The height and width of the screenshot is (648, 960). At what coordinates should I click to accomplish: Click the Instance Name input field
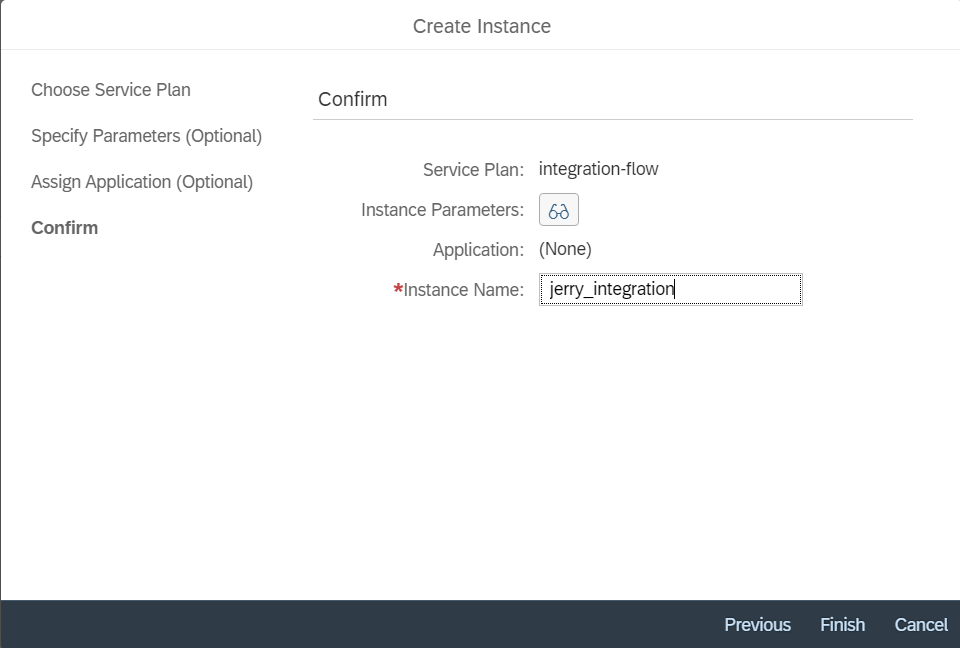tap(740, 290)
